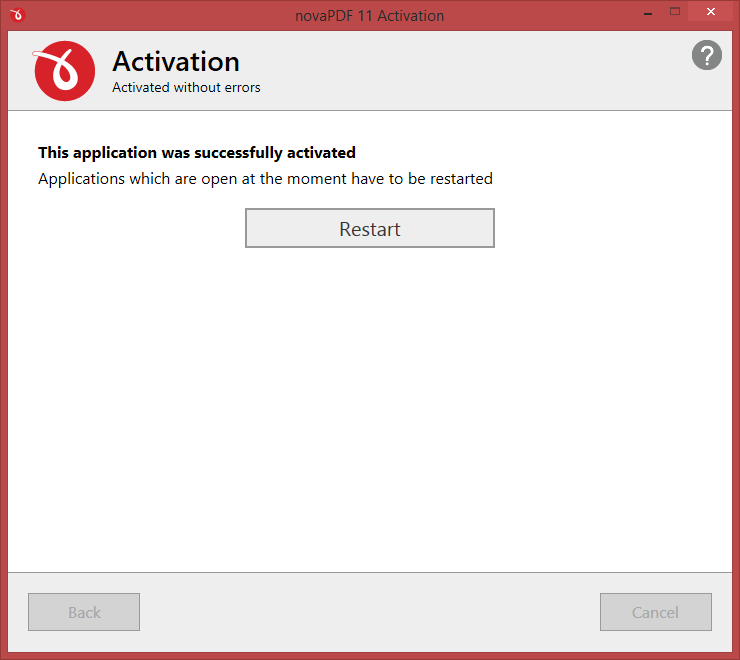
Task: Click the 'novaPDF 11 Activation' window title
Action: [x=370, y=16]
